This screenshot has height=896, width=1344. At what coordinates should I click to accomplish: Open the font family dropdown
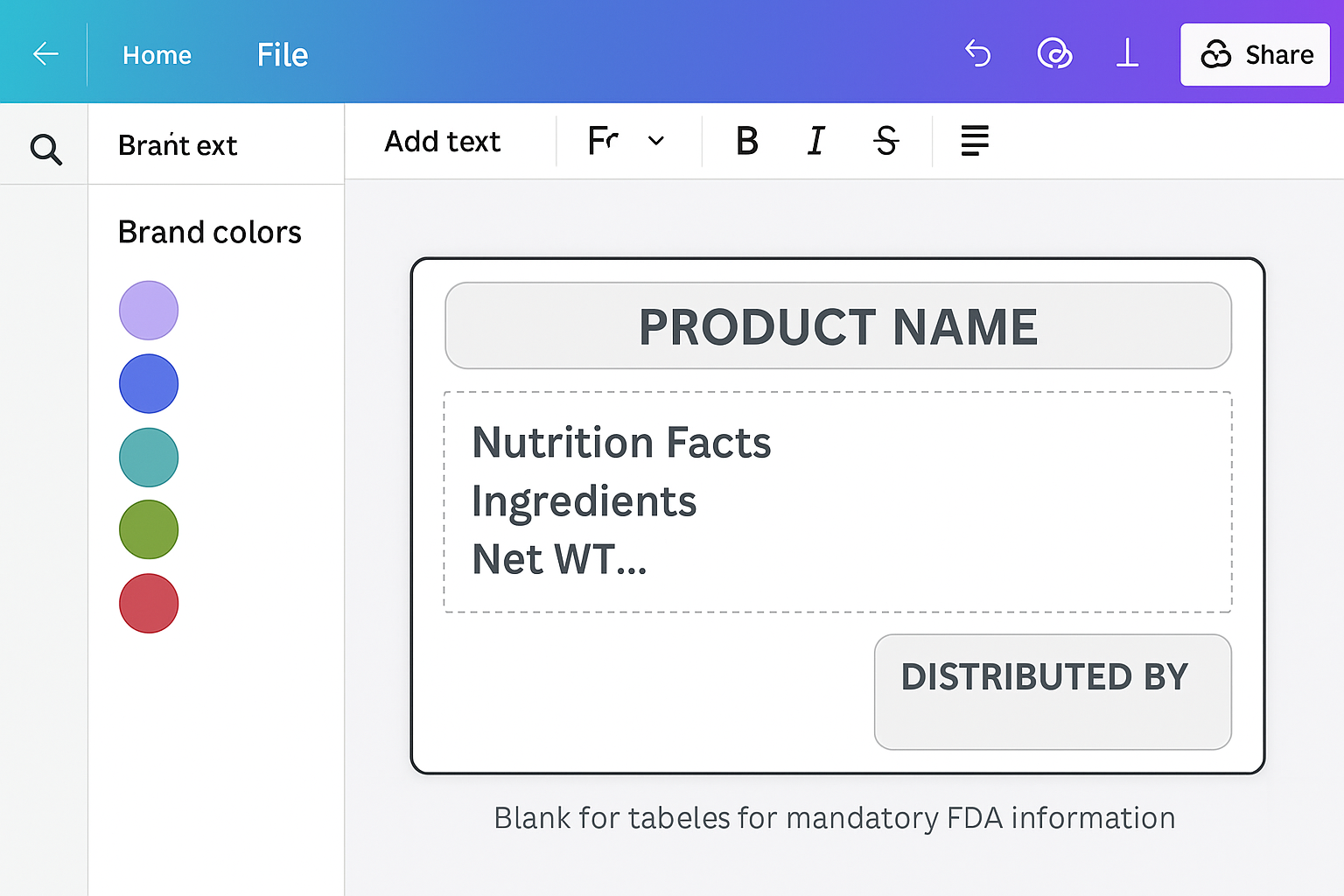pos(604,140)
